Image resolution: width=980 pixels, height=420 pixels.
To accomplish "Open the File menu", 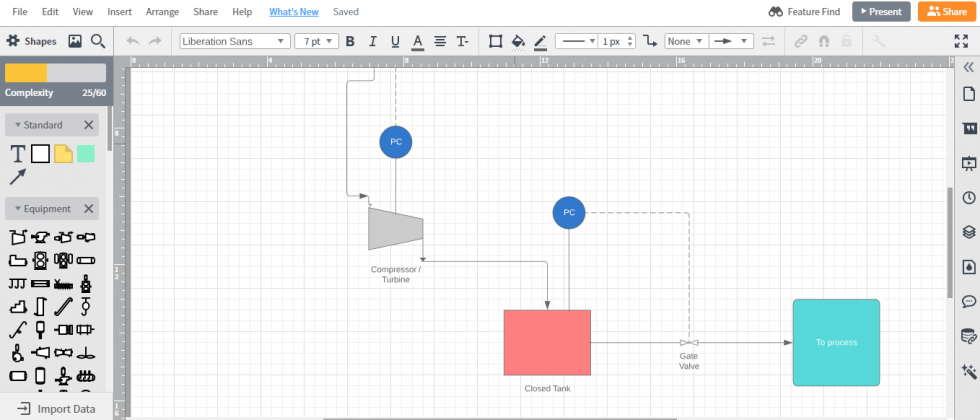I will [20, 12].
